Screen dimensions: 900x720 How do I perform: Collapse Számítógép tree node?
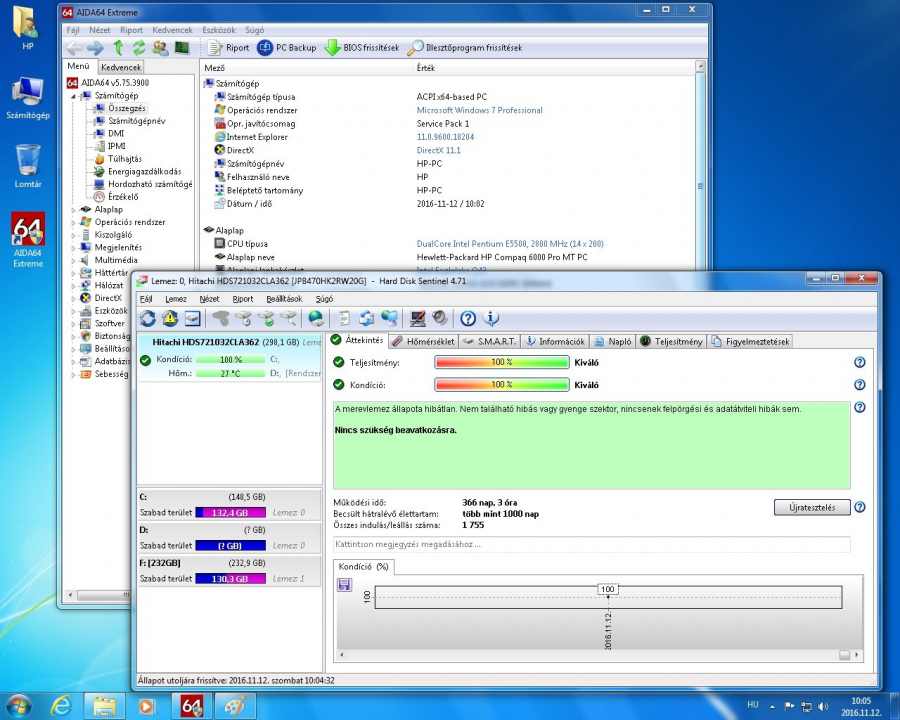click(x=73, y=96)
